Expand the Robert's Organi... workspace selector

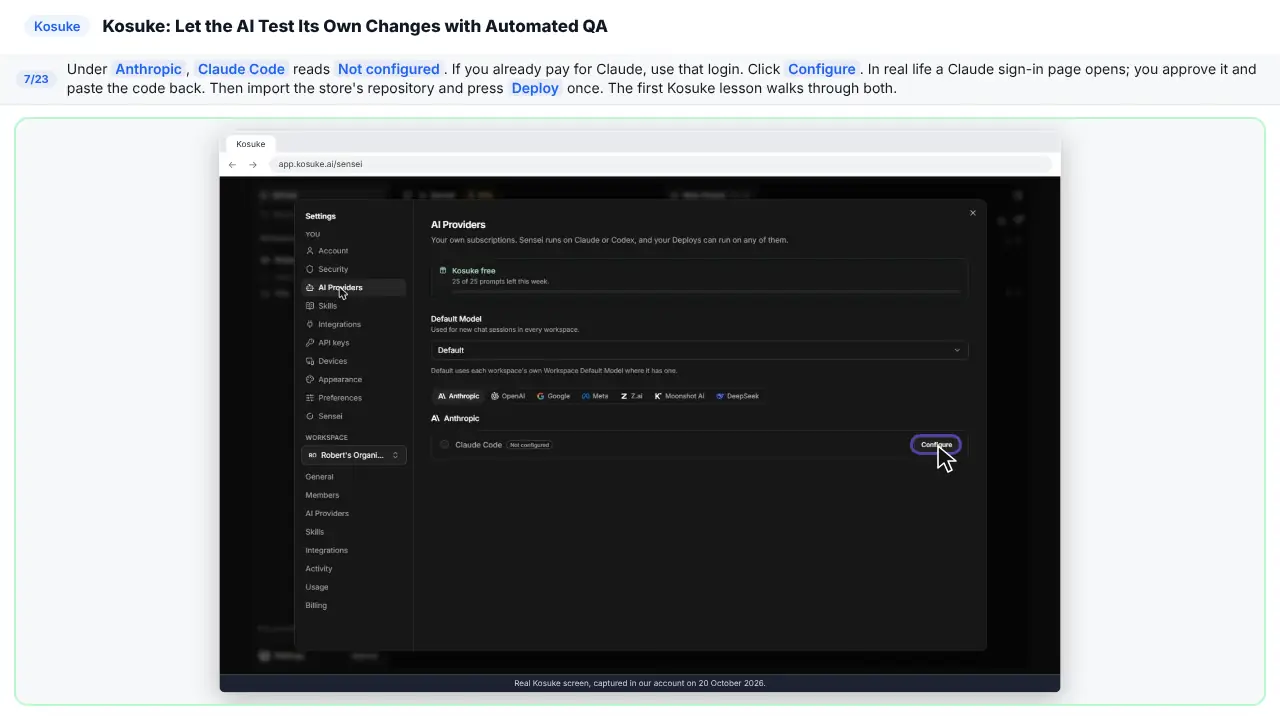tap(354, 455)
